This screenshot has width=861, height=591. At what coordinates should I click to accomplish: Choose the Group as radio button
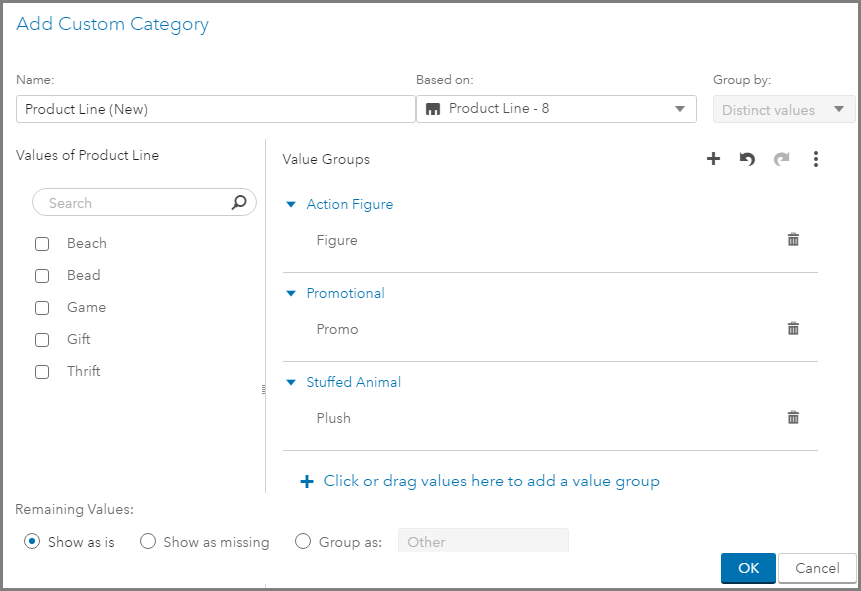coord(303,542)
